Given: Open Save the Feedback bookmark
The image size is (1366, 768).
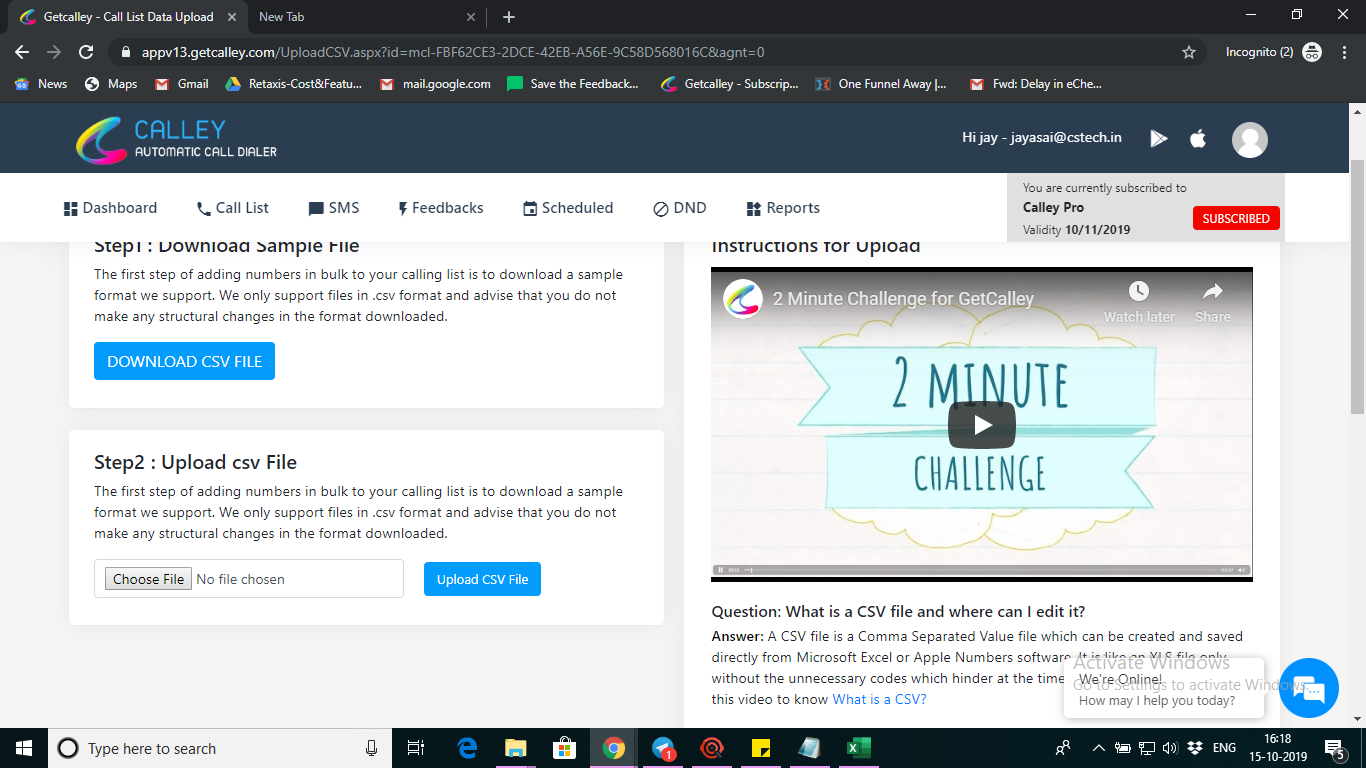Looking at the screenshot, I should pos(573,84).
